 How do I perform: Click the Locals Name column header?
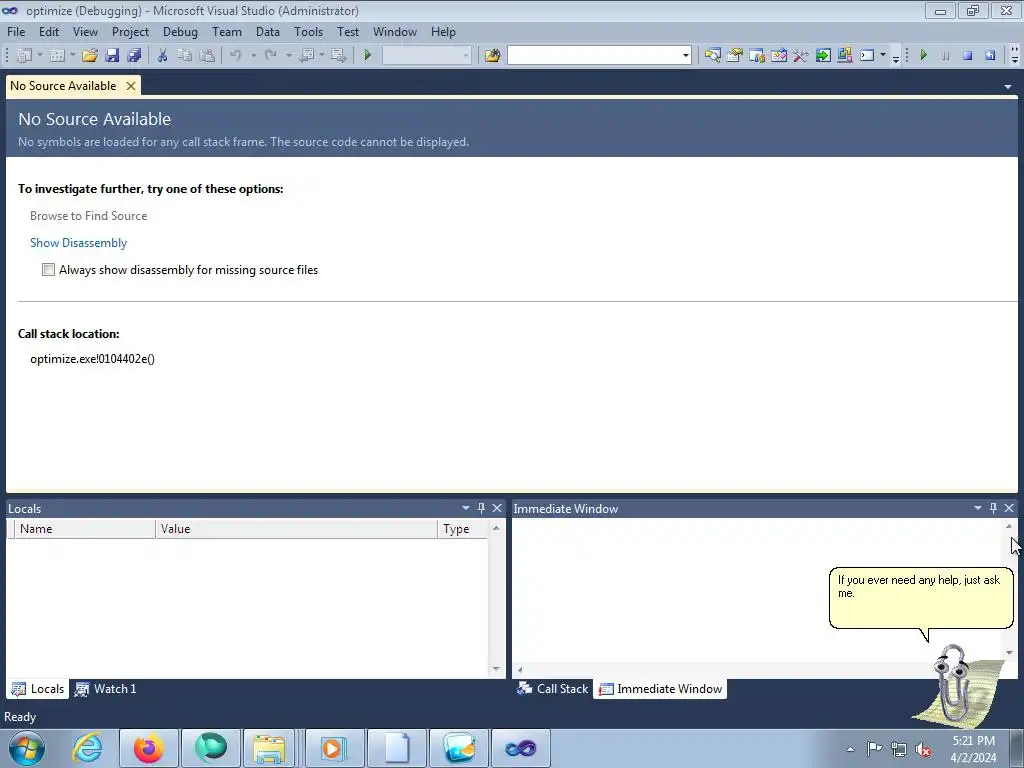tap(85, 529)
